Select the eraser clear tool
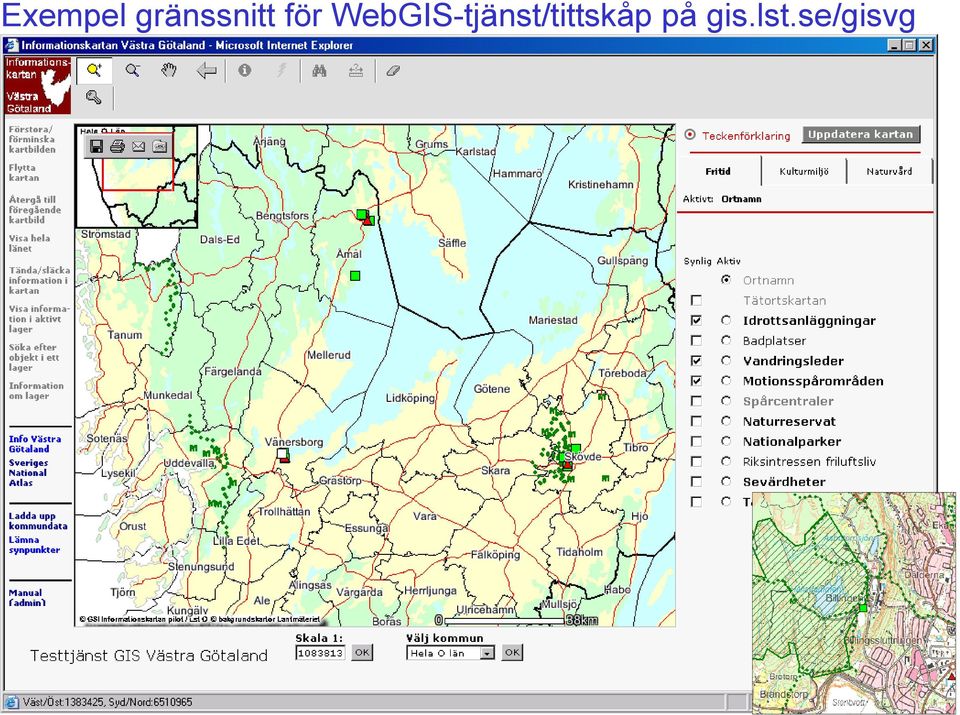The height and width of the screenshot is (715, 960). [393, 71]
